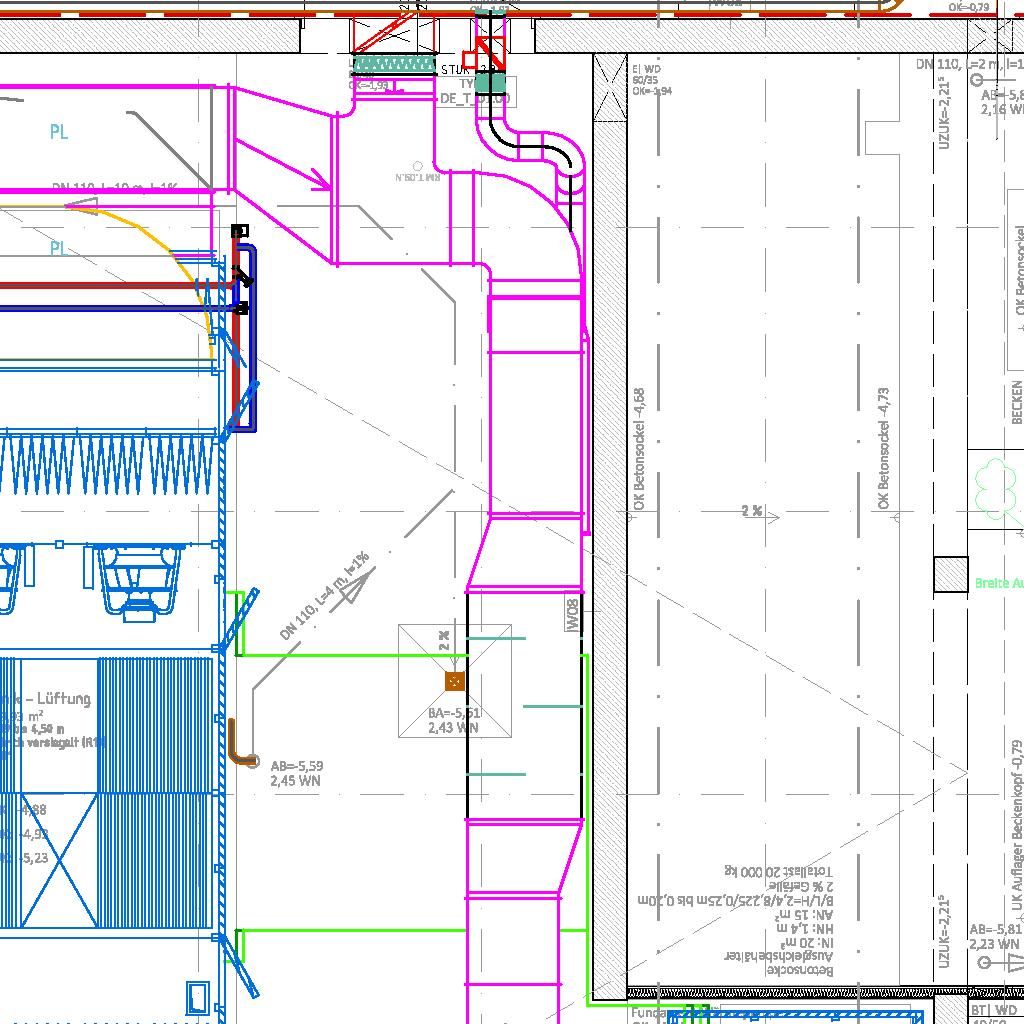Select the upper PL label
1024x1024 pixels.
(59, 132)
